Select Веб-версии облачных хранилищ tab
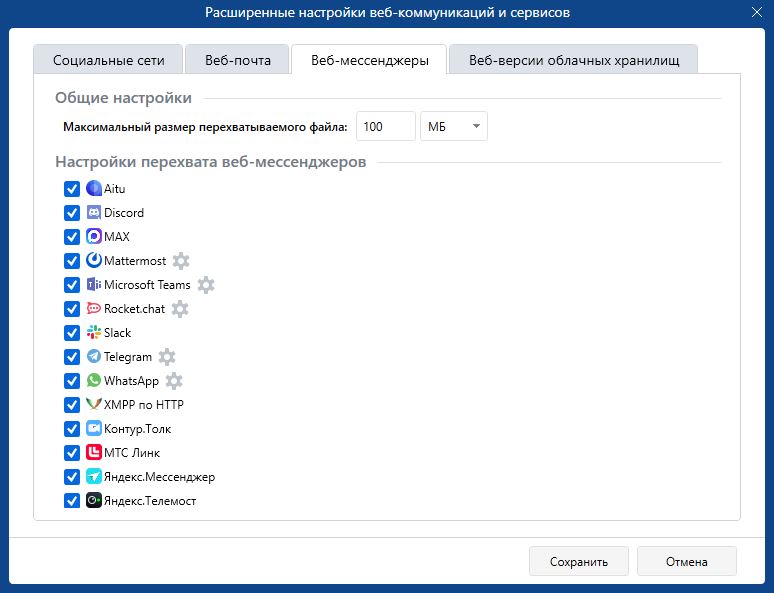 [574, 60]
